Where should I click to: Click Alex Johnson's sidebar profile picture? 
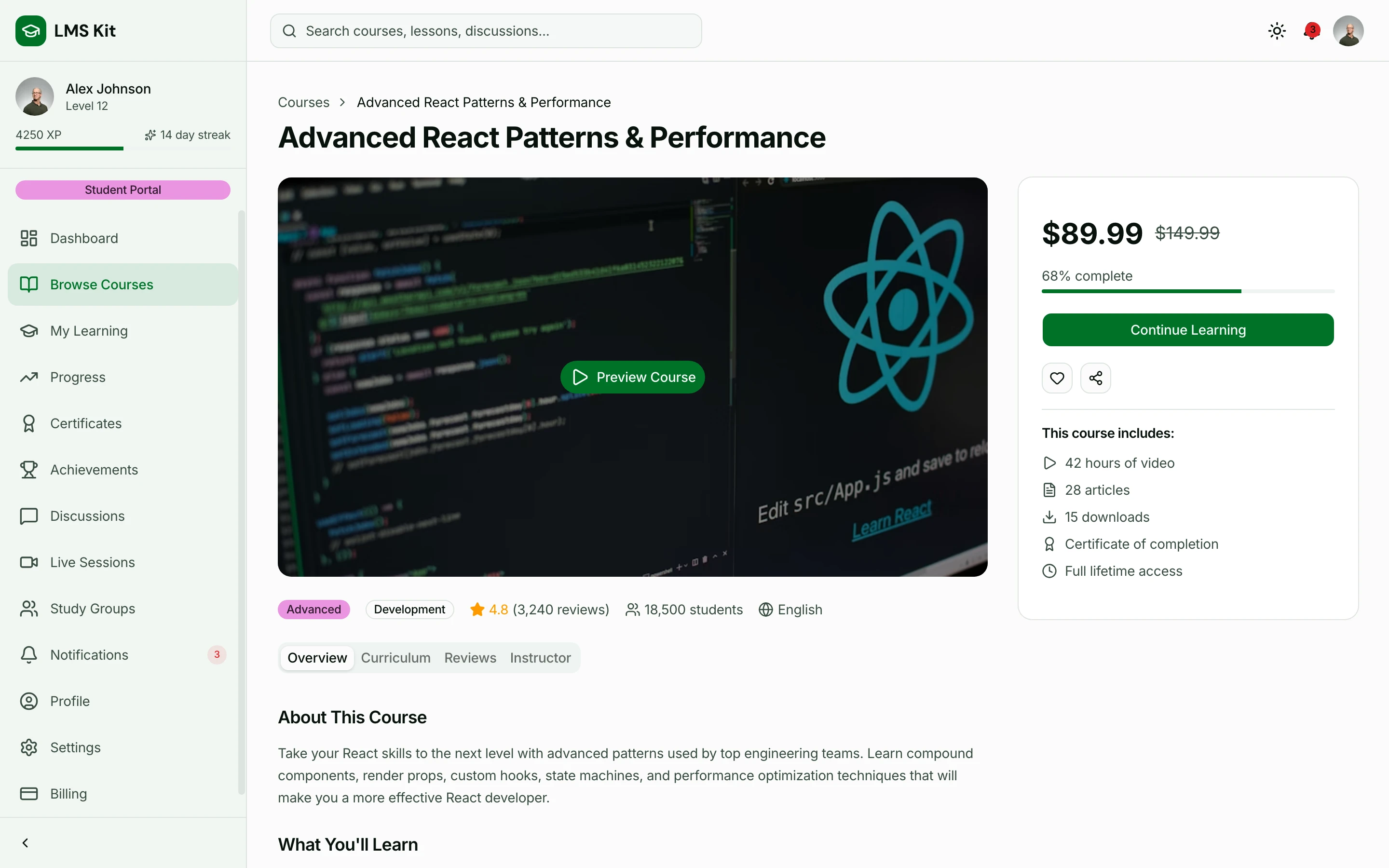(34, 96)
